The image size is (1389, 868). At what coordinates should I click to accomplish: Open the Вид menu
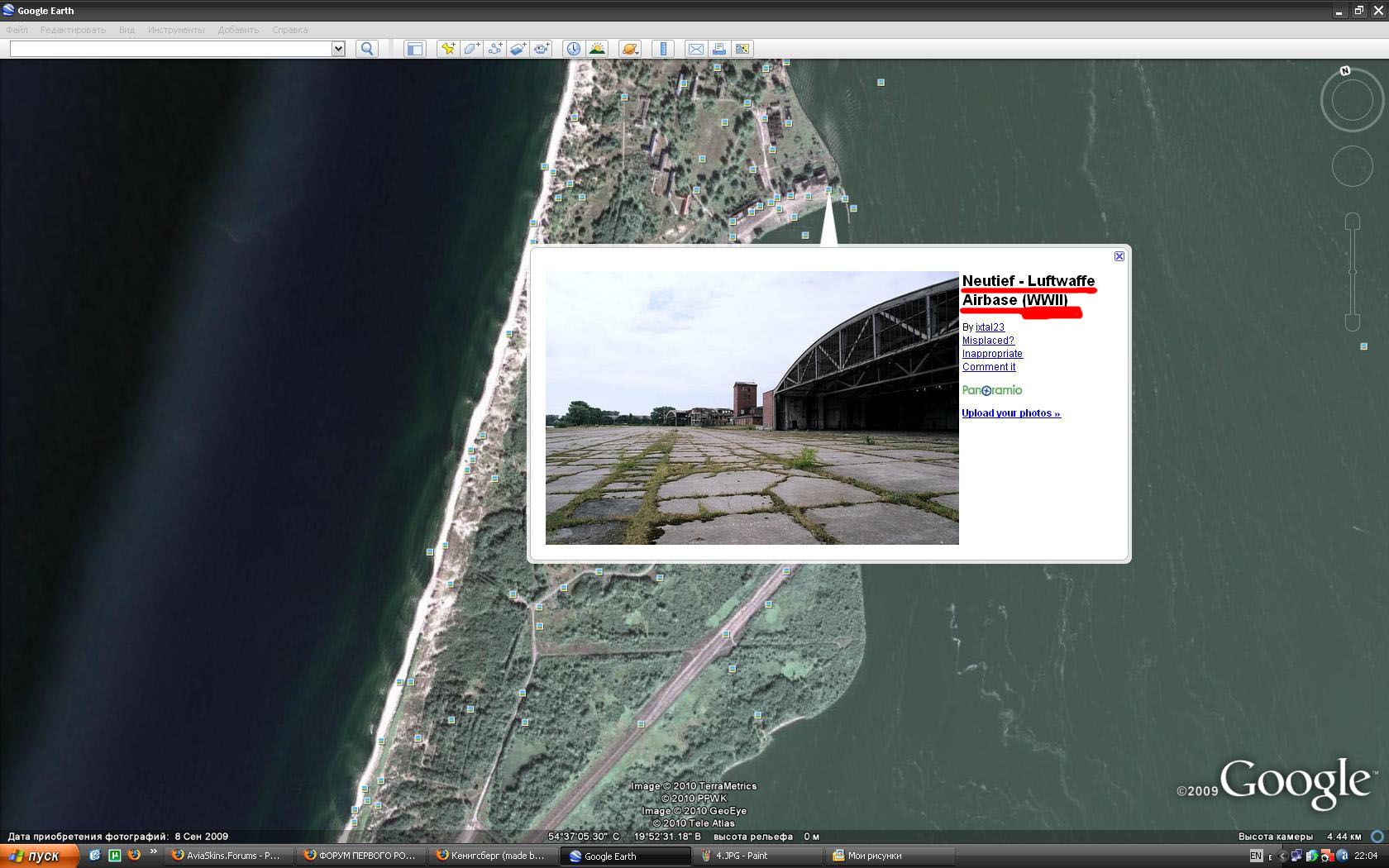click(126, 30)
